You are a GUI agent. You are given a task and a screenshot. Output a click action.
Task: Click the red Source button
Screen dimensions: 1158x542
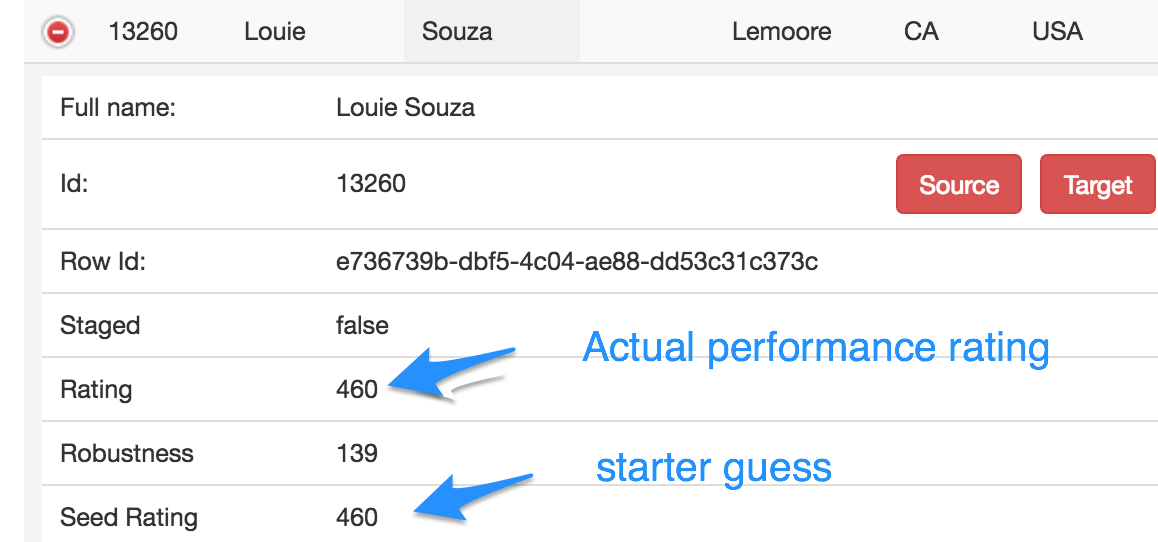[959, 185]
